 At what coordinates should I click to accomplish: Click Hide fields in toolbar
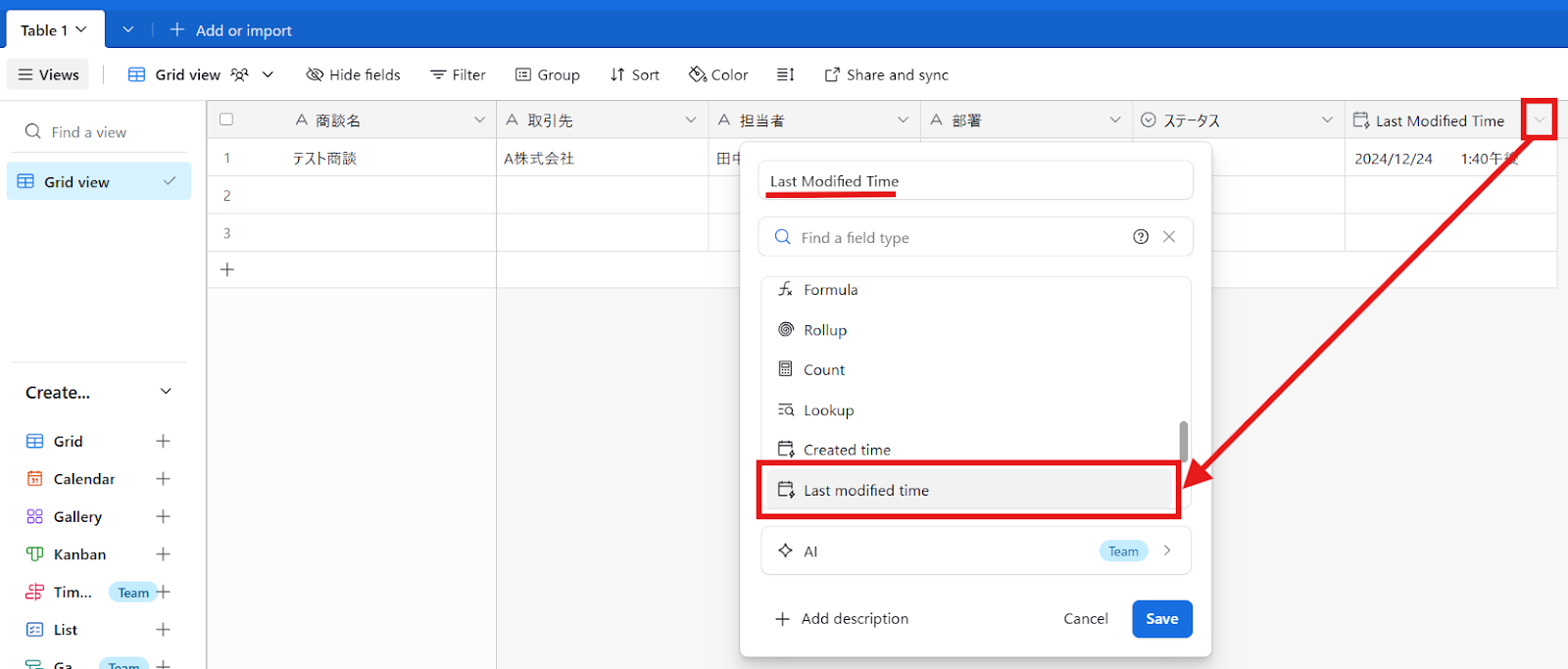[354, 74]
